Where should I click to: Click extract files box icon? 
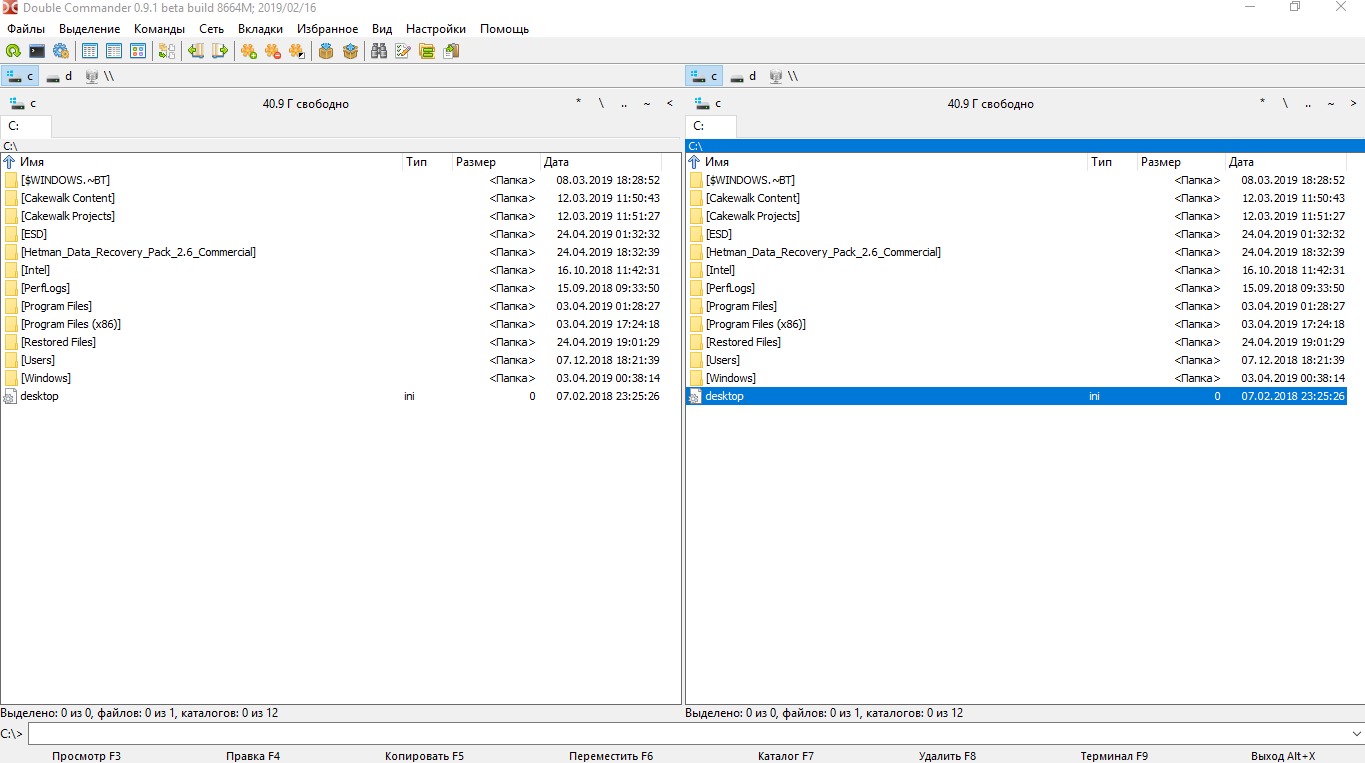point(350,51)
